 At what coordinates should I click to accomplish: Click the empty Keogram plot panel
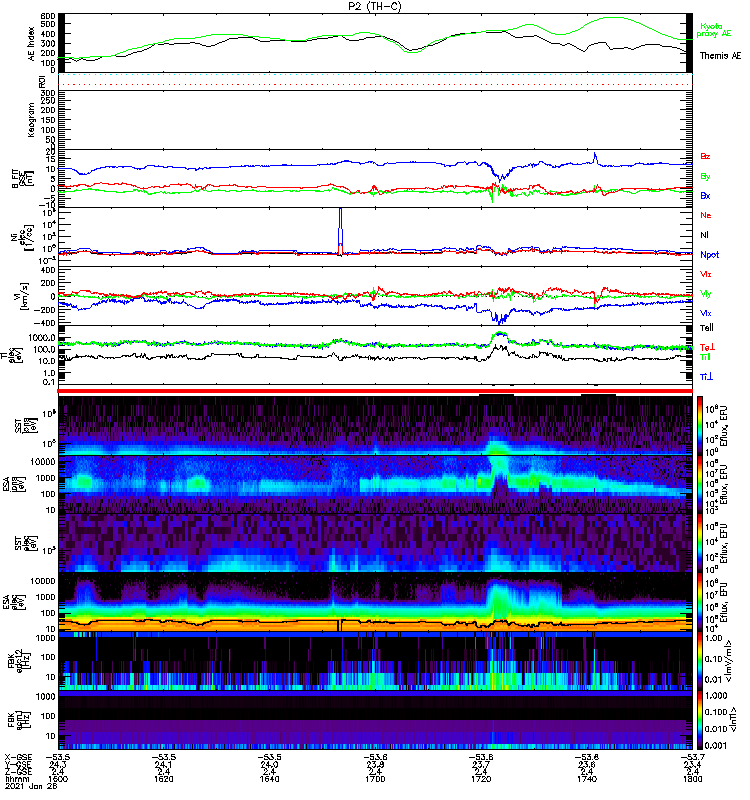[x=375, y=120]
